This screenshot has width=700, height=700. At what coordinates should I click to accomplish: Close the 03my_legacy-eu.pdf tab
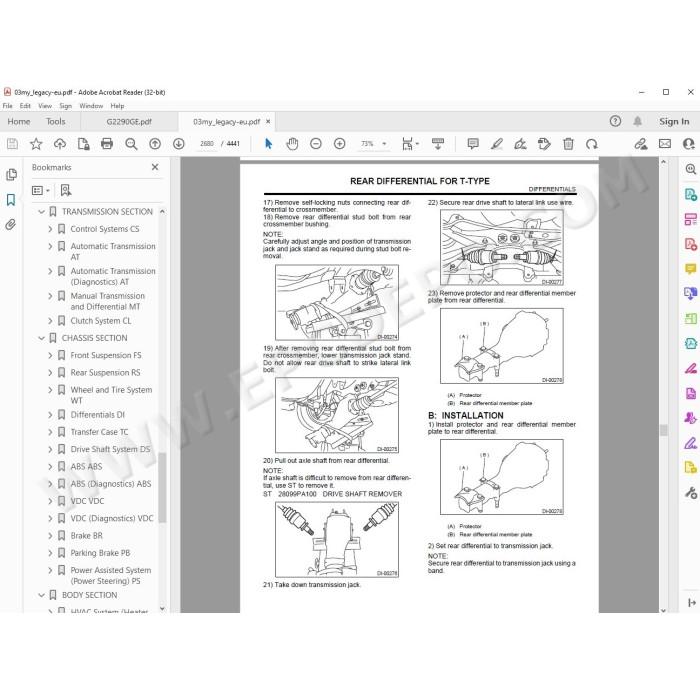click(268, 121)
